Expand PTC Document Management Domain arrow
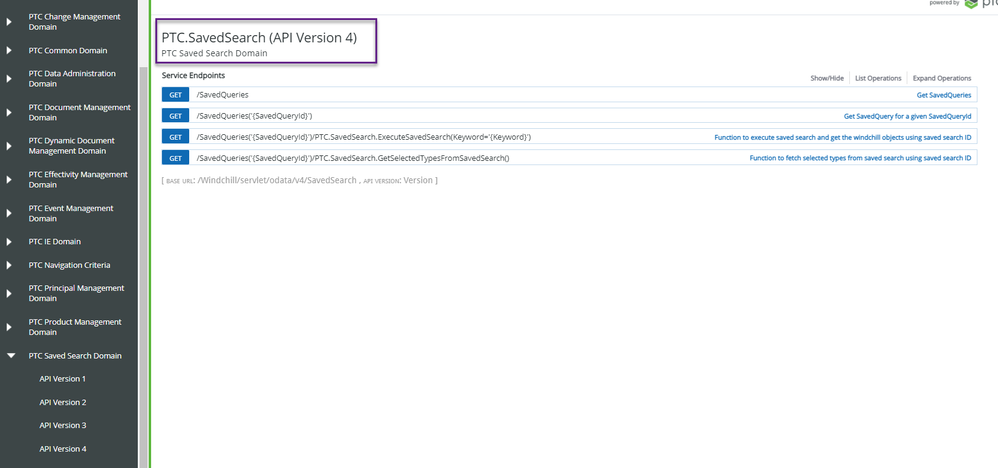Image resolution: width=998 pixels, height=468 pixels. tap(9, 113)
